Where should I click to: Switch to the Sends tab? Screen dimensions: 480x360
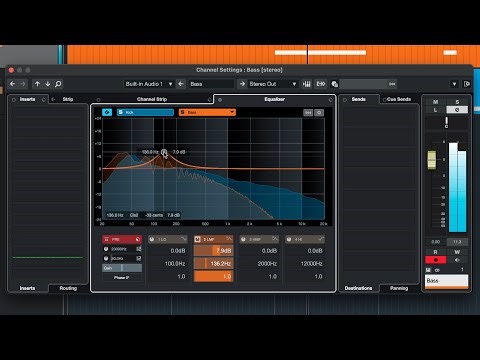pyautogui.click(x=358, y=99)
